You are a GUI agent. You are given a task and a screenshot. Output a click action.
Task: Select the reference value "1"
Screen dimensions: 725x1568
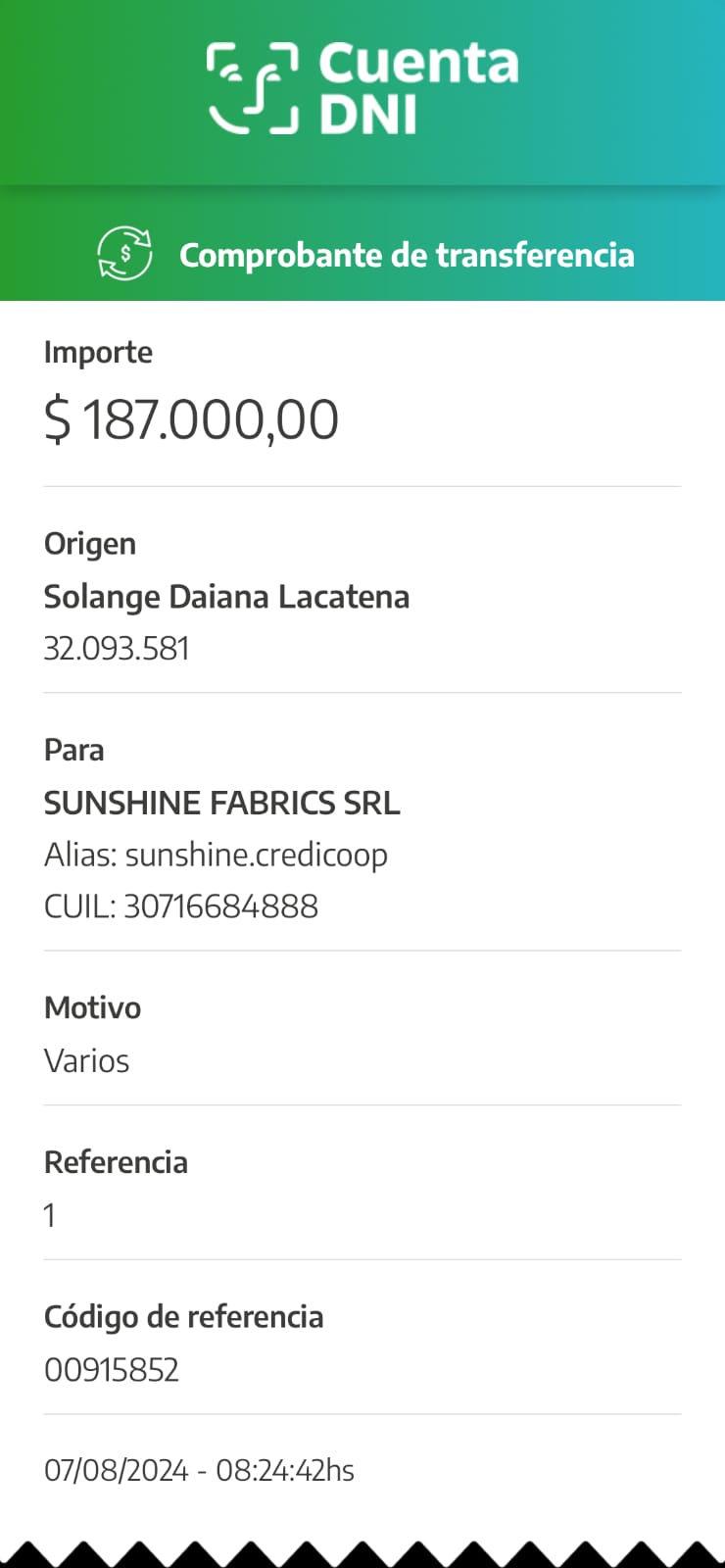click(x=50, y=1216)
